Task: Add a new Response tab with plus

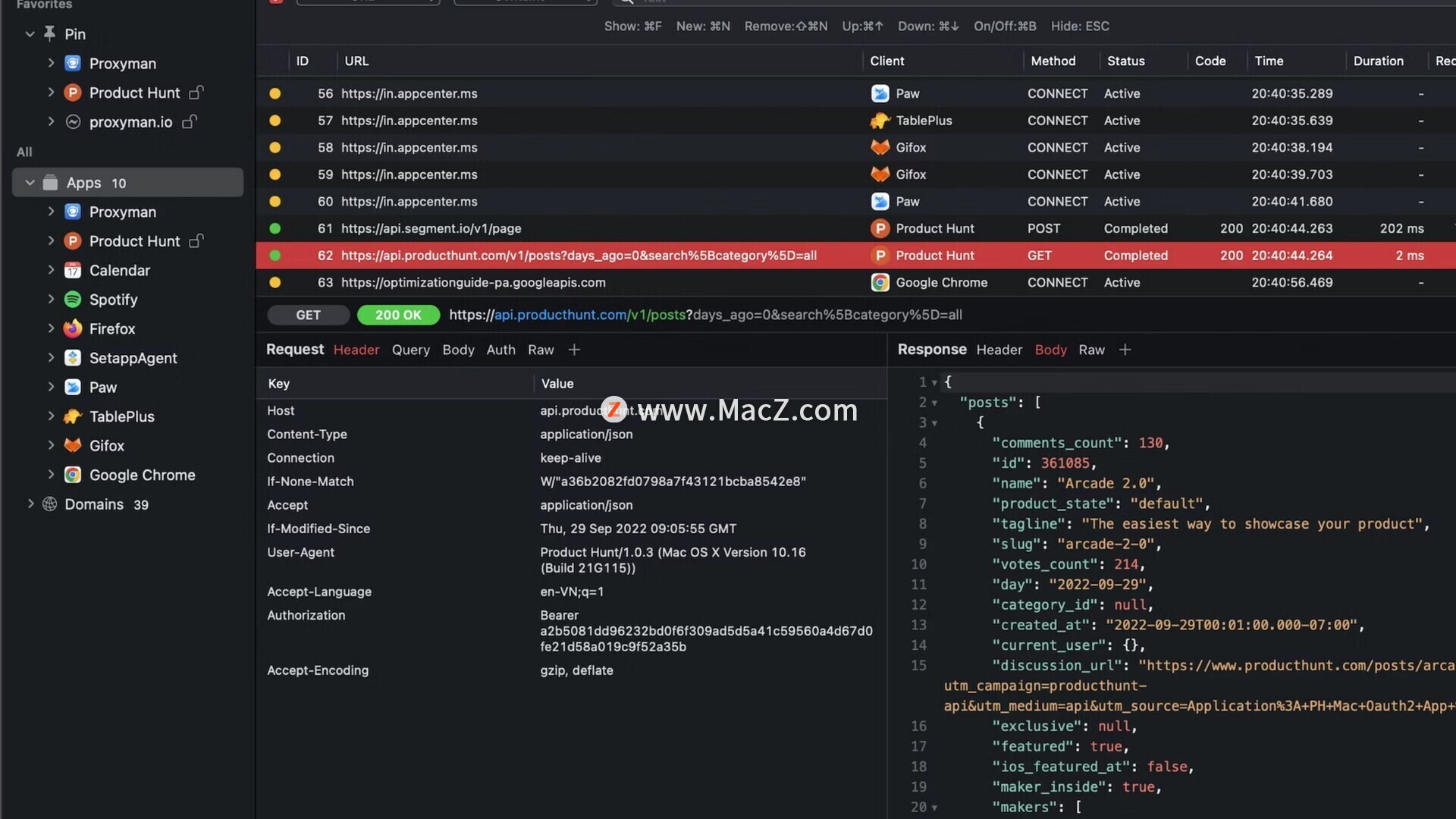Action: (1125, 350)
